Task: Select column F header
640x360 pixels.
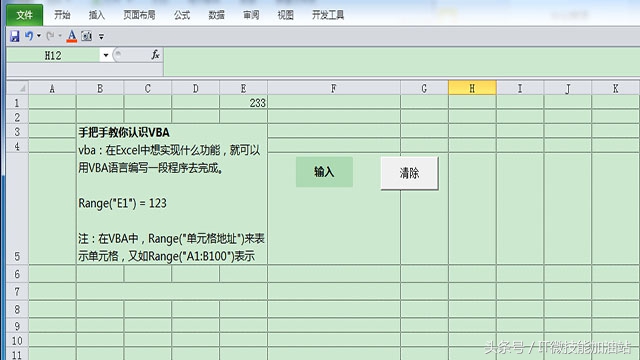Action: (334, 88)
